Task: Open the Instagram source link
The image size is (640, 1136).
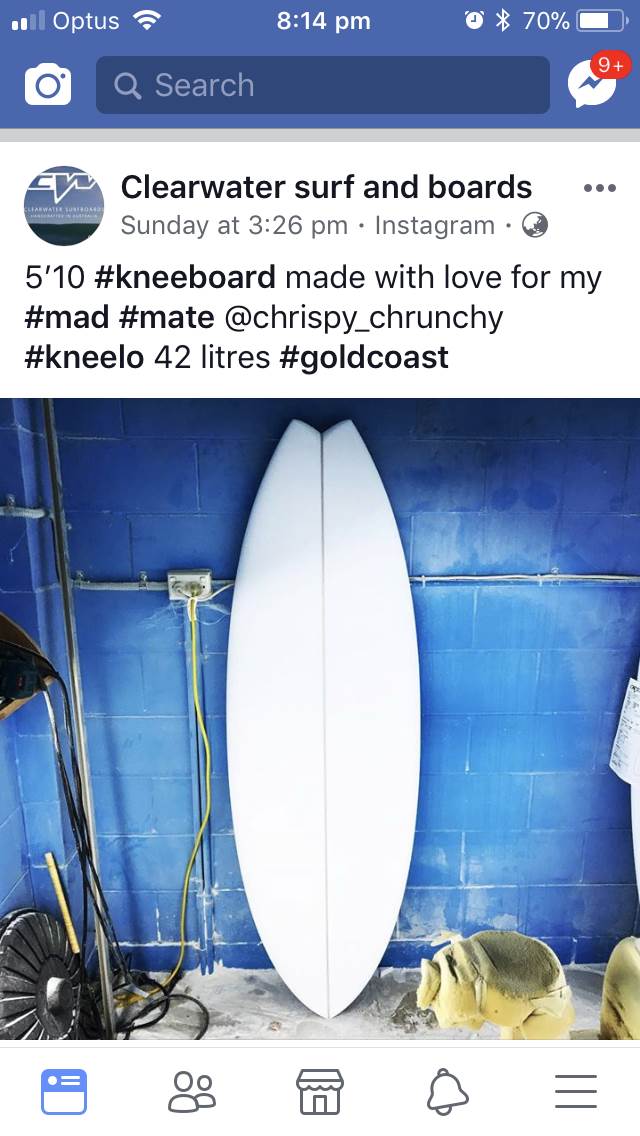Action: click(x=435, y=225)
